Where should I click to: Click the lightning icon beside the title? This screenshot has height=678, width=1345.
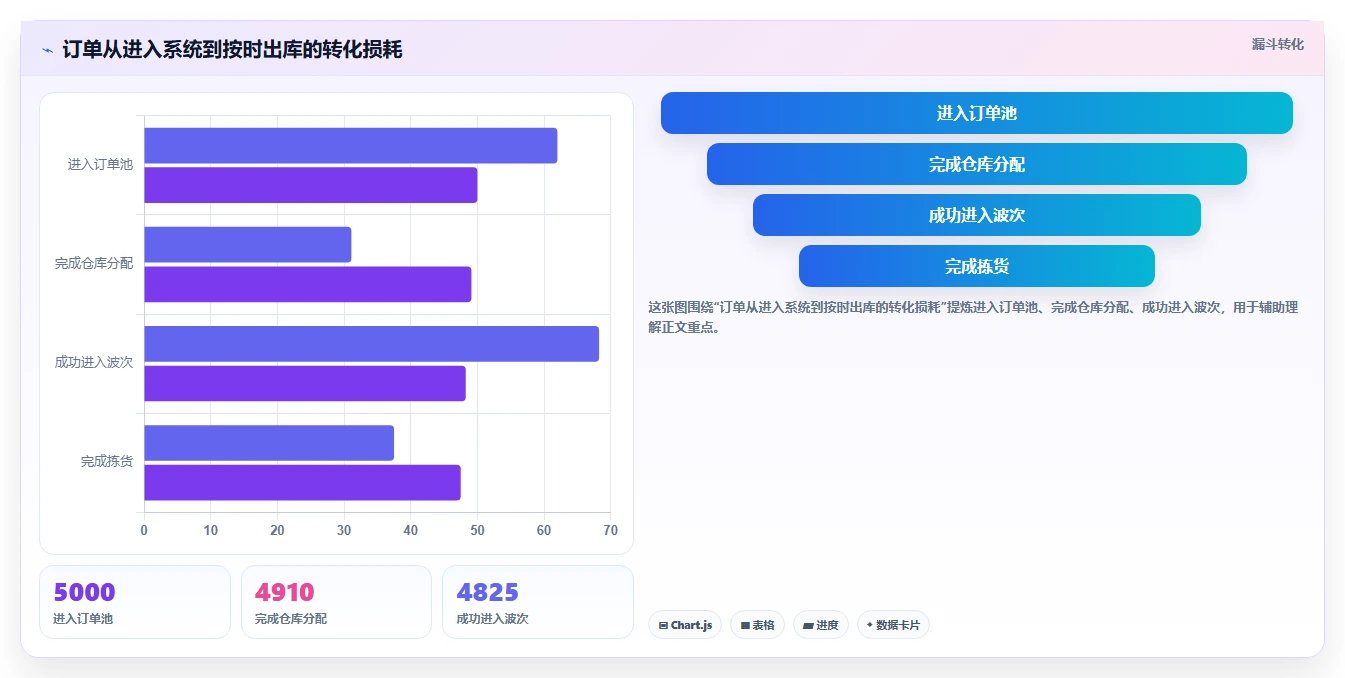pos(47,50)
